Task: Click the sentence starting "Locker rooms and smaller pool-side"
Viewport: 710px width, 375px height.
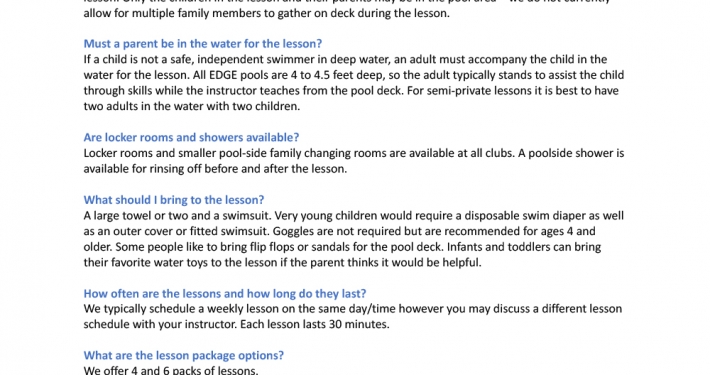Action: point(299,153)
